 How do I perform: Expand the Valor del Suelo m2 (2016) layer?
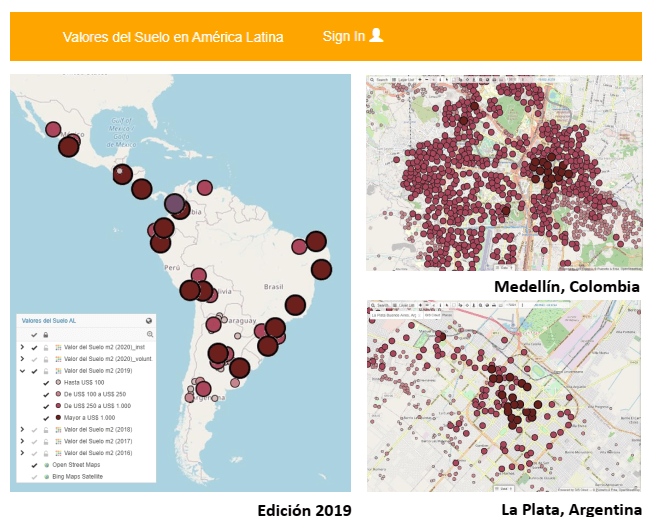22,452
